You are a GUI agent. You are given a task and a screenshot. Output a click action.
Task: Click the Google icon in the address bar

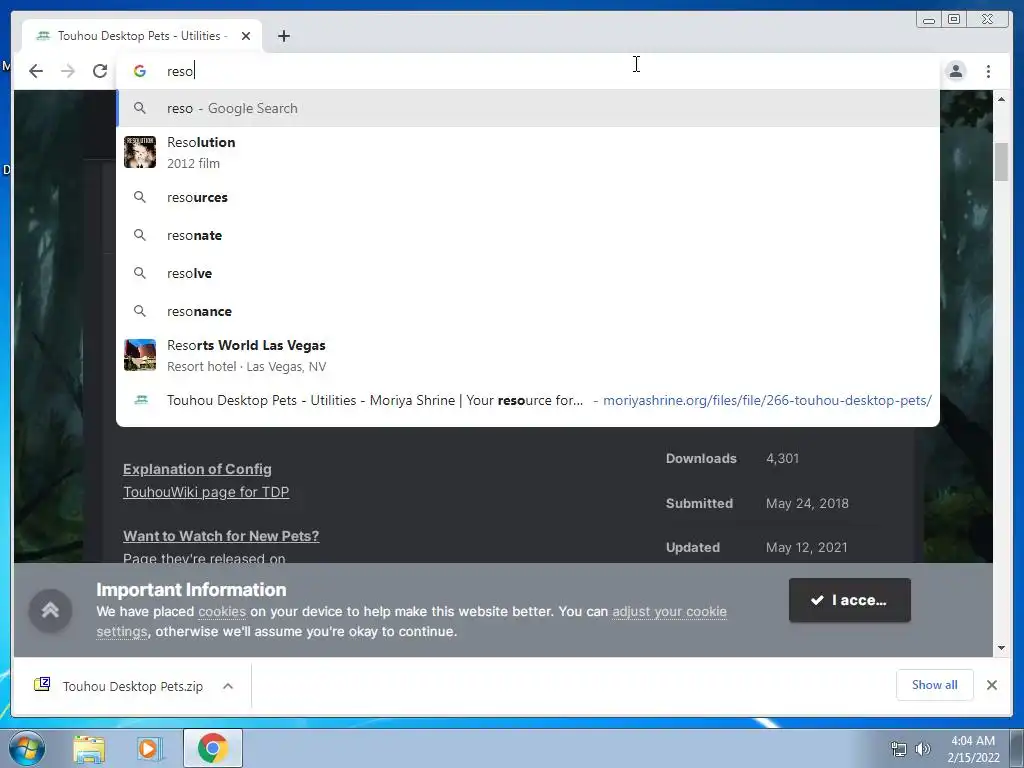coord(140,71)
